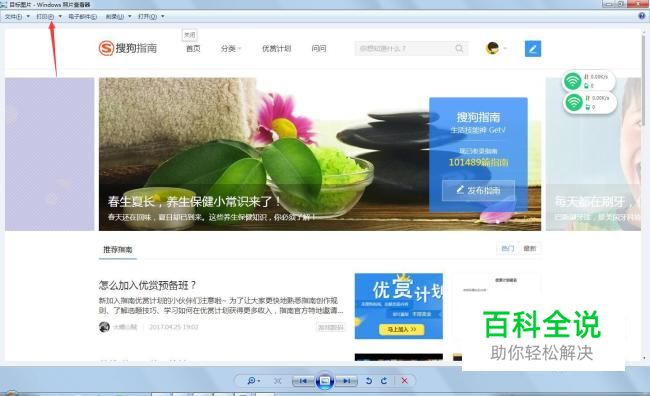Click the actual size button
The width and height of the screenshot is (650, 396).
(x=277, y=381)
